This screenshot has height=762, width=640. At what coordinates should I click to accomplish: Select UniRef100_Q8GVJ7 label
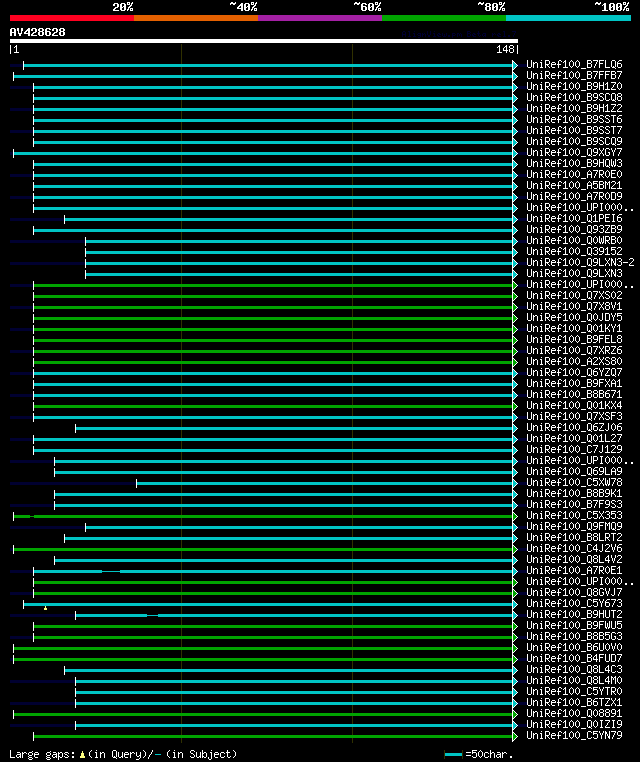click(574, 593)
